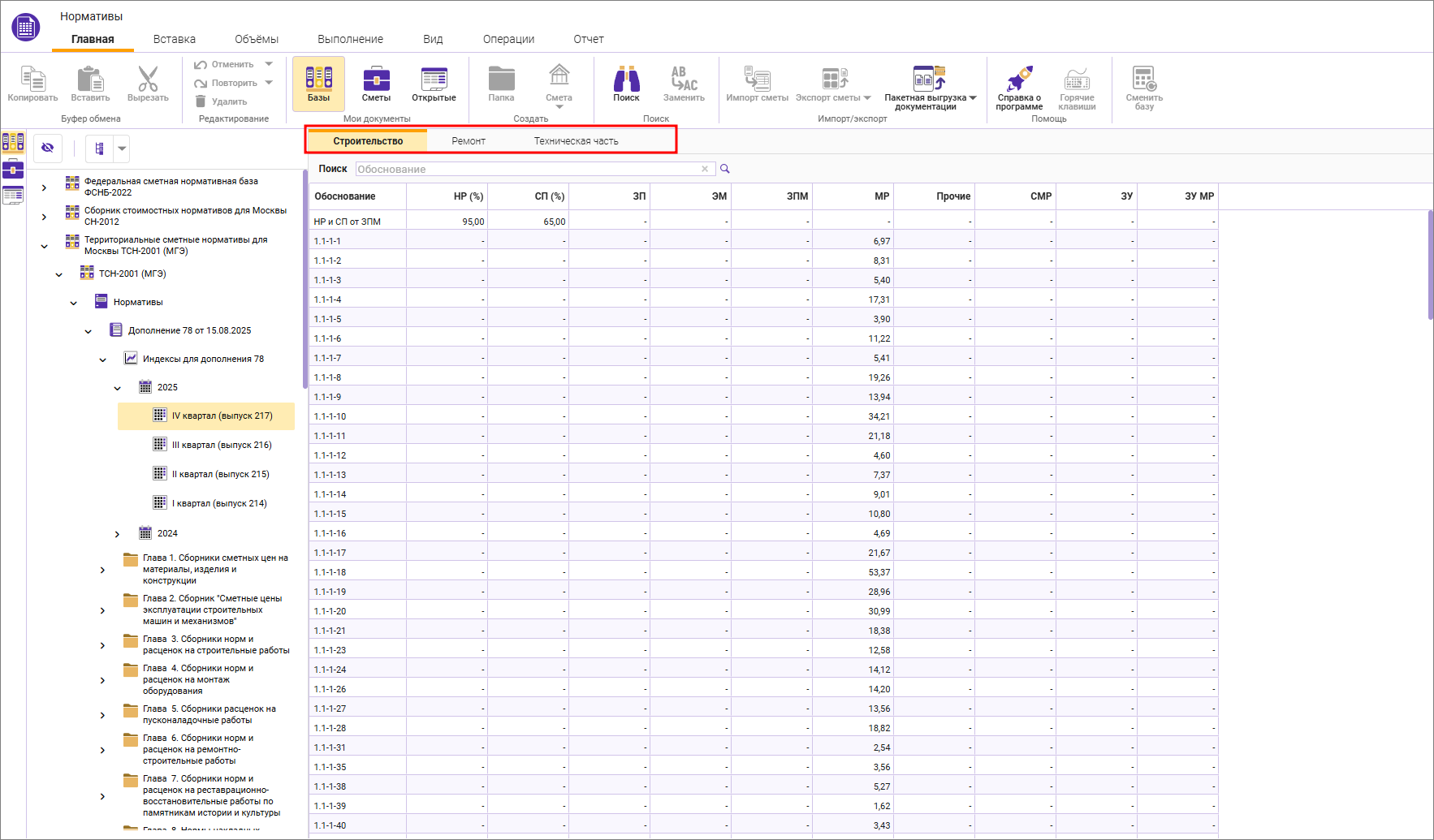The width and height of the screenshot is (1434, 840).
Task: Toggle the sidebar bases panel icon
Action: click(13, 143)
